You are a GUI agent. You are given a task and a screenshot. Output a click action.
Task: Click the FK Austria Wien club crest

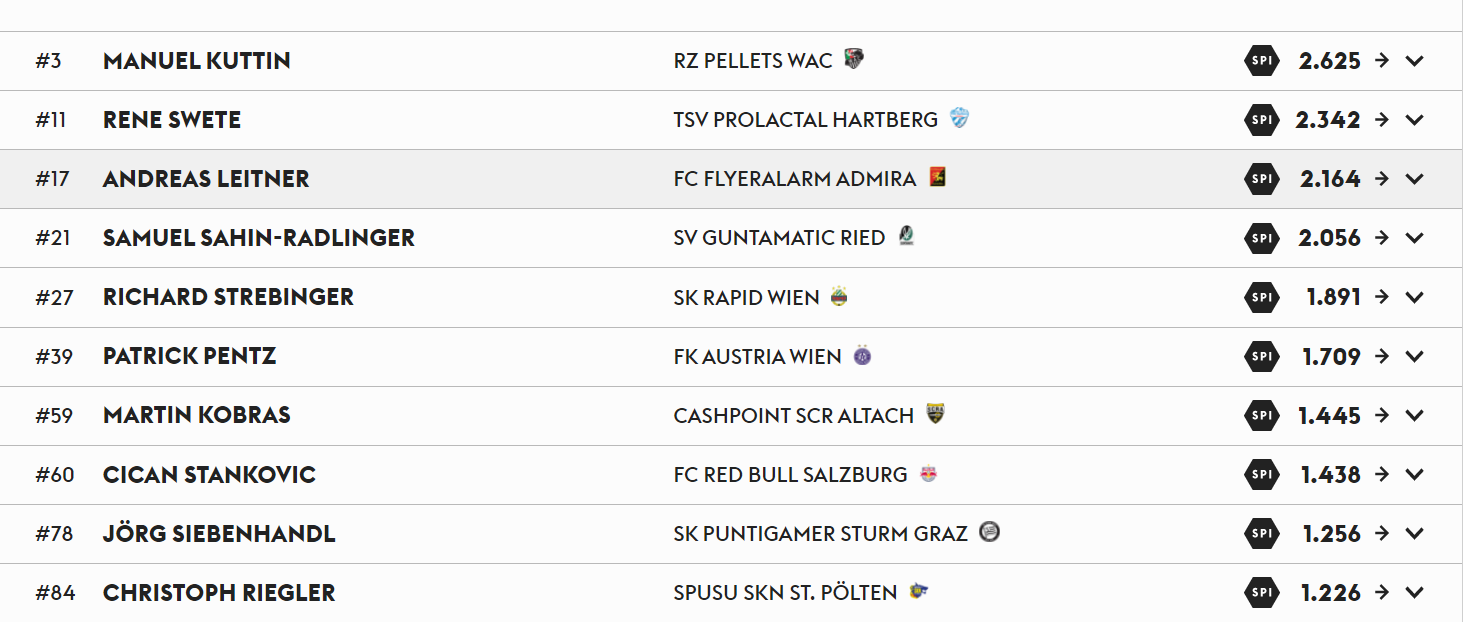862,355
